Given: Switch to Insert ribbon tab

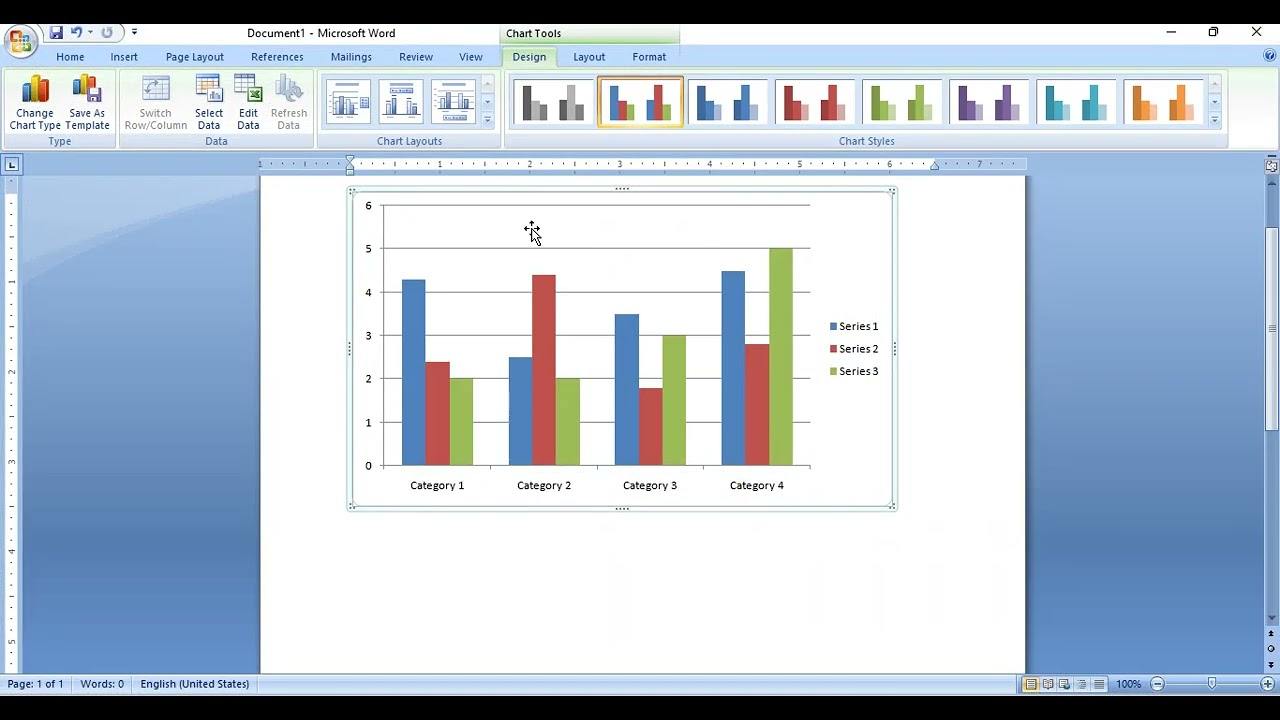Looking at the screenshot, I should [x=124, y=57].
